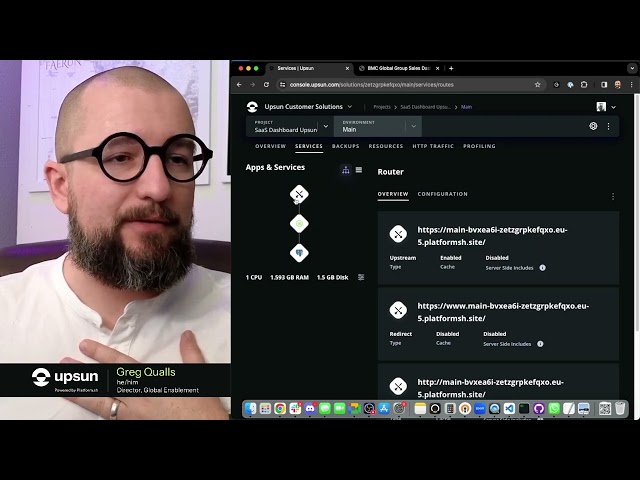Open Trash in the Dock
The width and height of the screenshot is (640, 480).
pyautogui.click(x=620, y=409)
